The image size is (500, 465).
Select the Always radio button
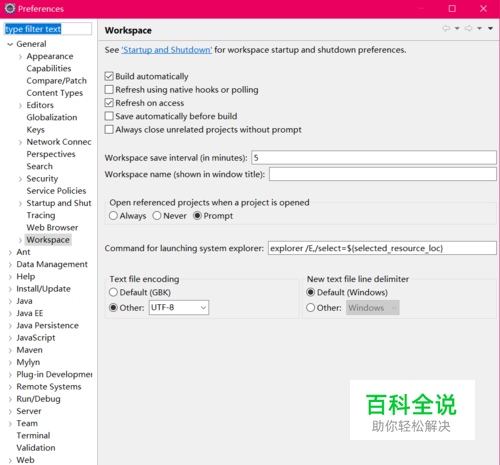113,216
